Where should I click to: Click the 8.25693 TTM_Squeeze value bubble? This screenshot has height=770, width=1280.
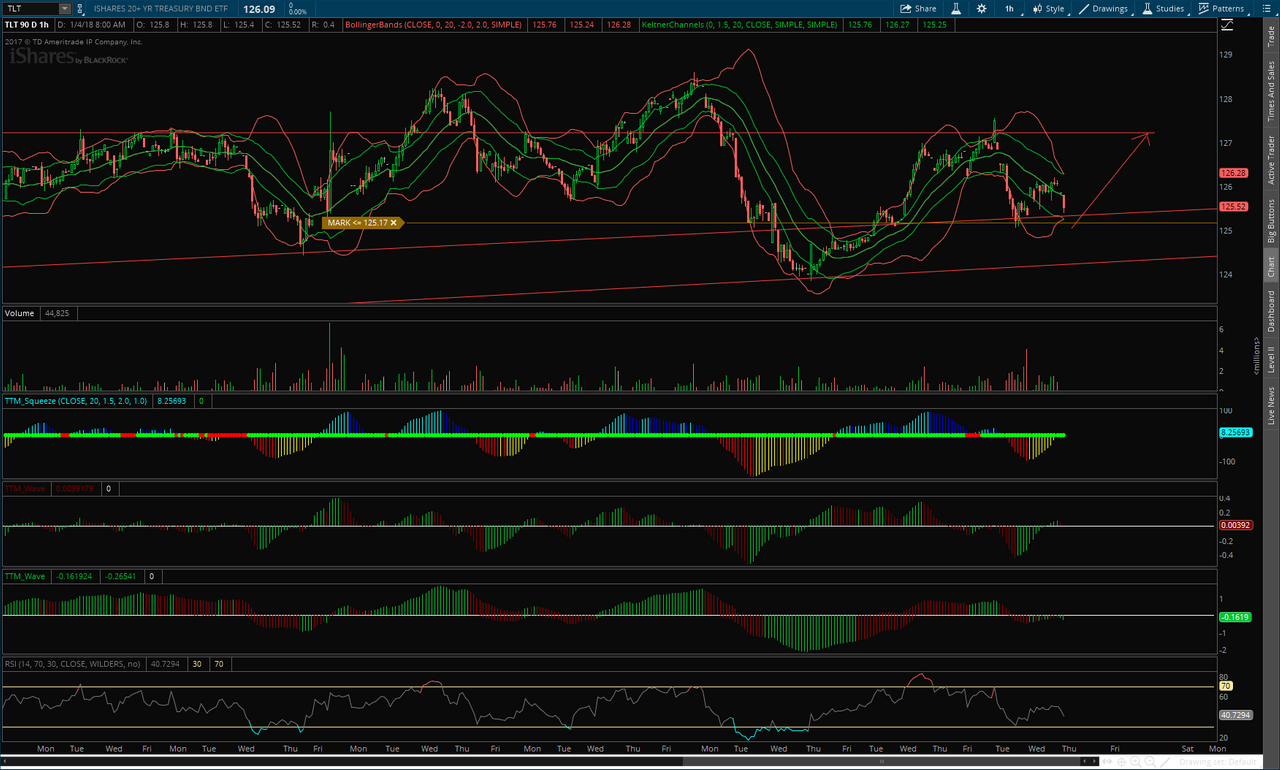1234,432
